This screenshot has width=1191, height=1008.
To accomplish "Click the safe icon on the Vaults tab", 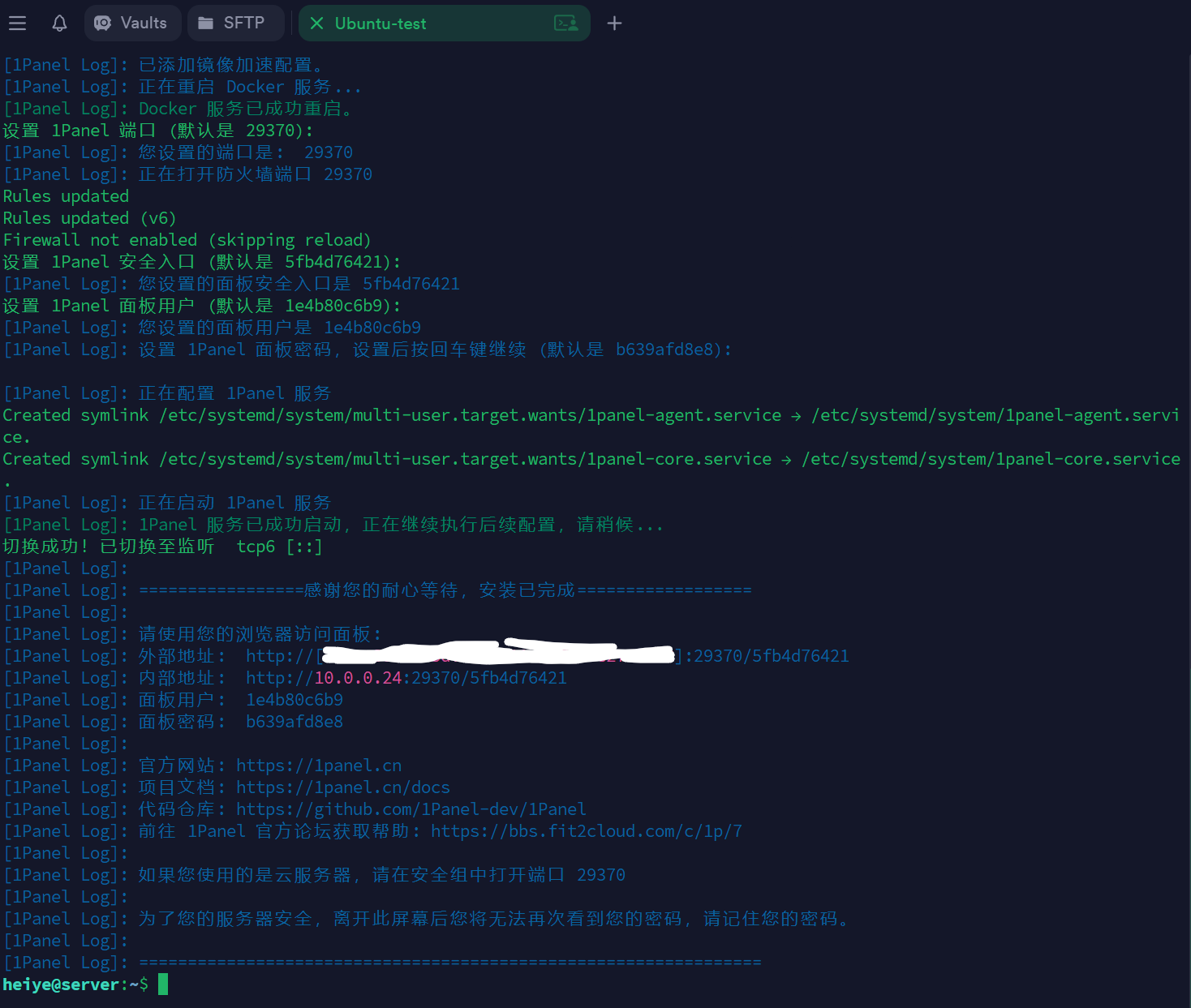I will 103,24.
